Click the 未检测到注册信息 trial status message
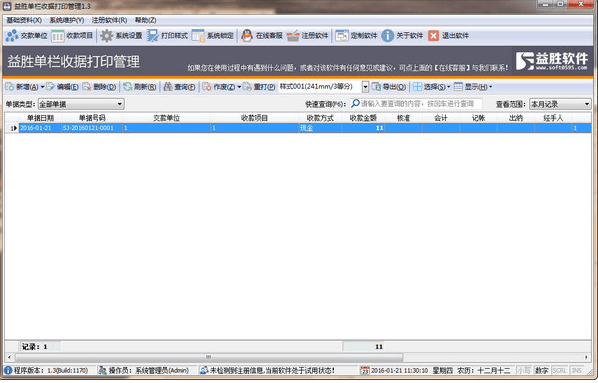 [x=272, y=371]
